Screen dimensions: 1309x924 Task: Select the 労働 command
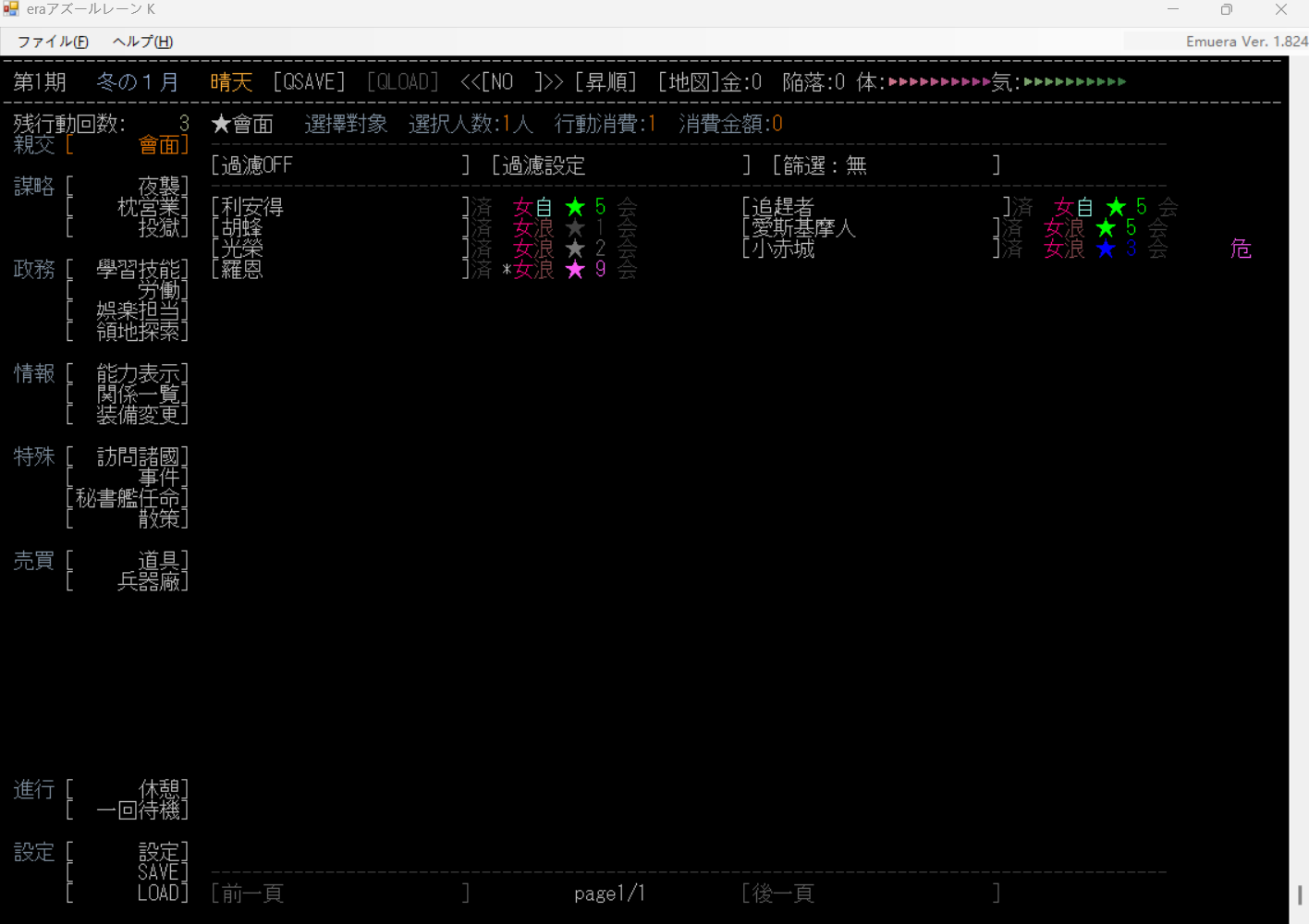click(128, 290)
